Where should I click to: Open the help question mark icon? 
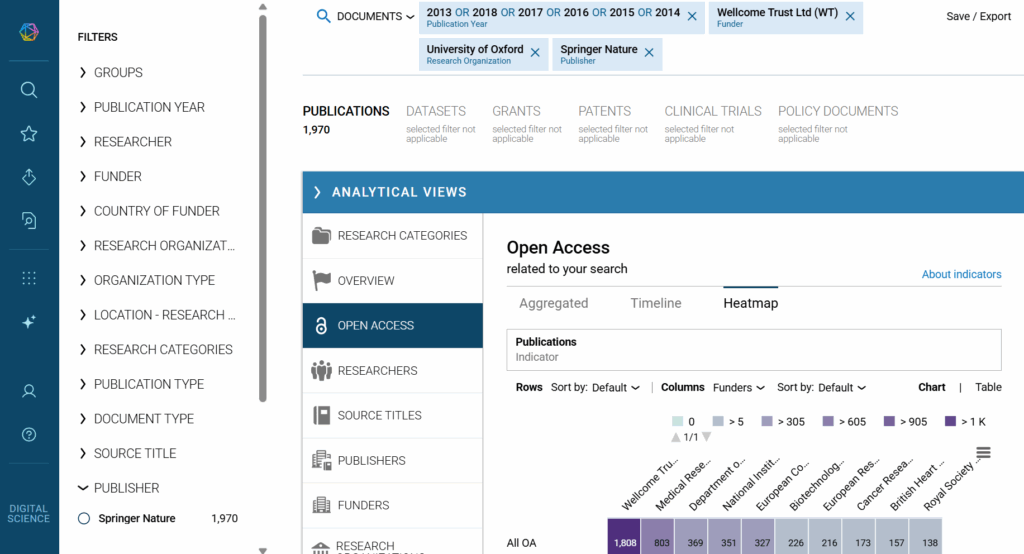(x=29, y=434)
